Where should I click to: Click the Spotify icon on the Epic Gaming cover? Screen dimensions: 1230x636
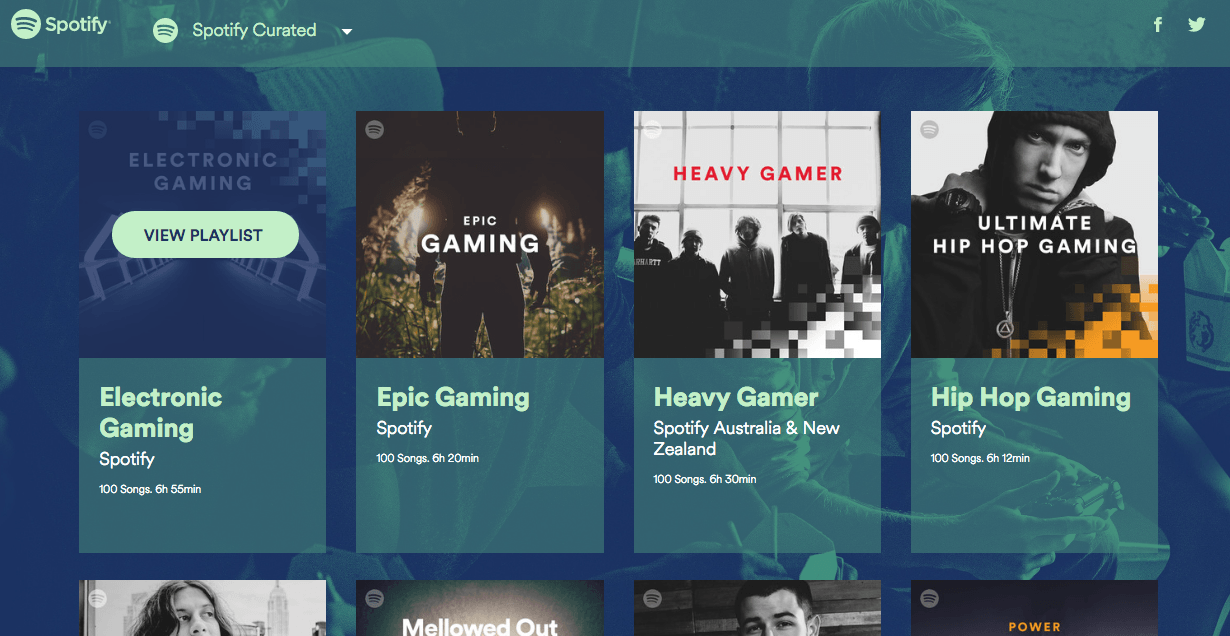click(373, 128)
